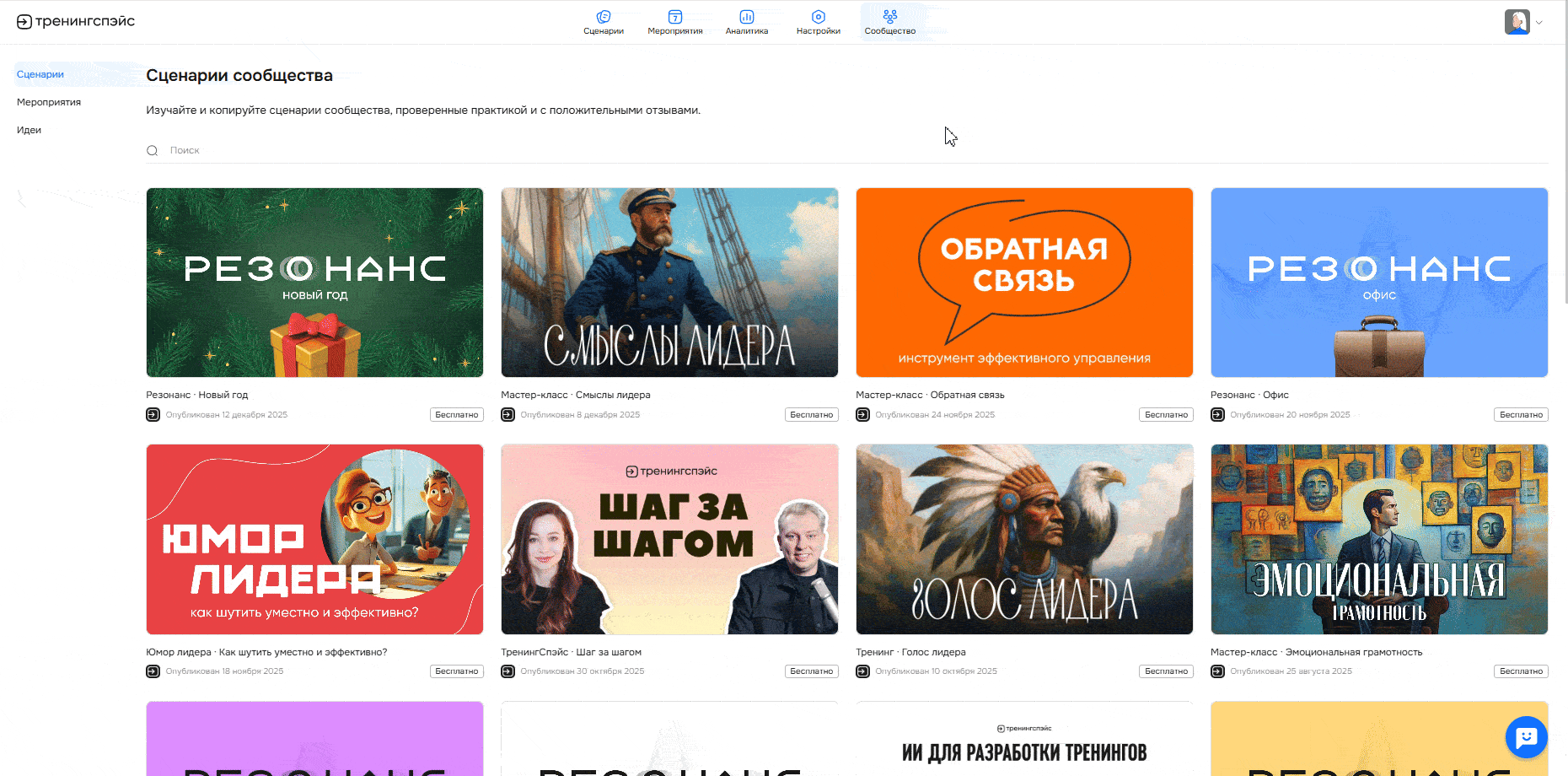Open the support chat bubble icon
The image size is (1568, 776).
point(1526,737)
